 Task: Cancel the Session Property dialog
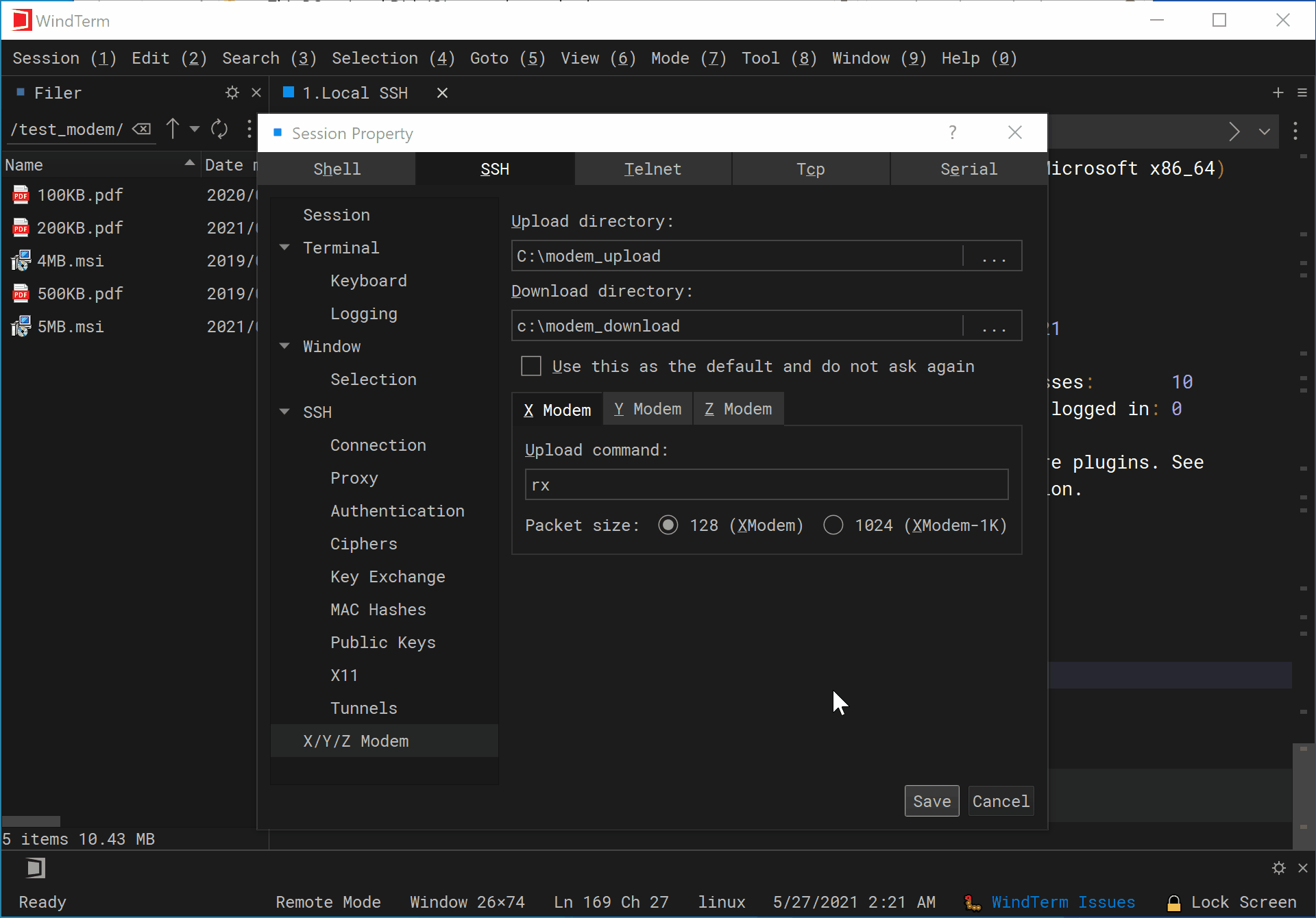click(1001, 801)
